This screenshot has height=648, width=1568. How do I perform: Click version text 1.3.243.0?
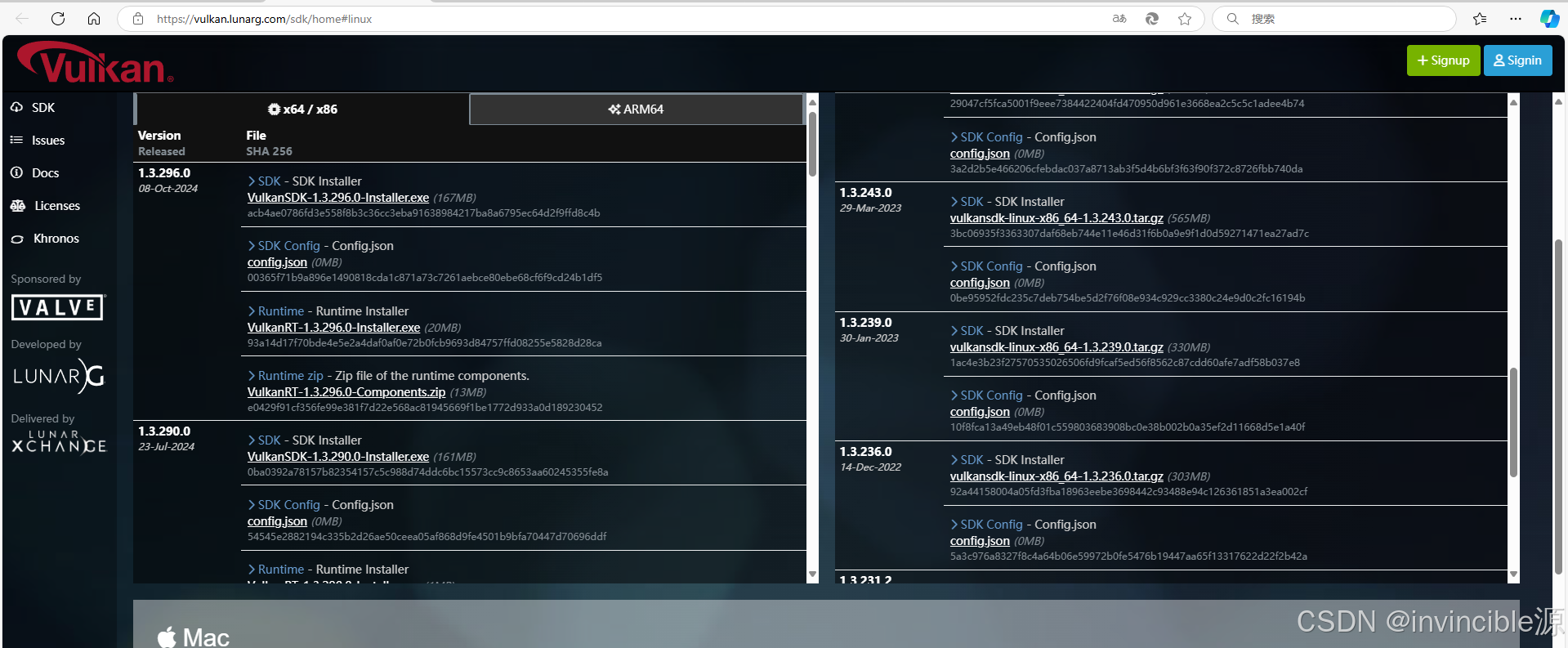click(x=866, y=192)
